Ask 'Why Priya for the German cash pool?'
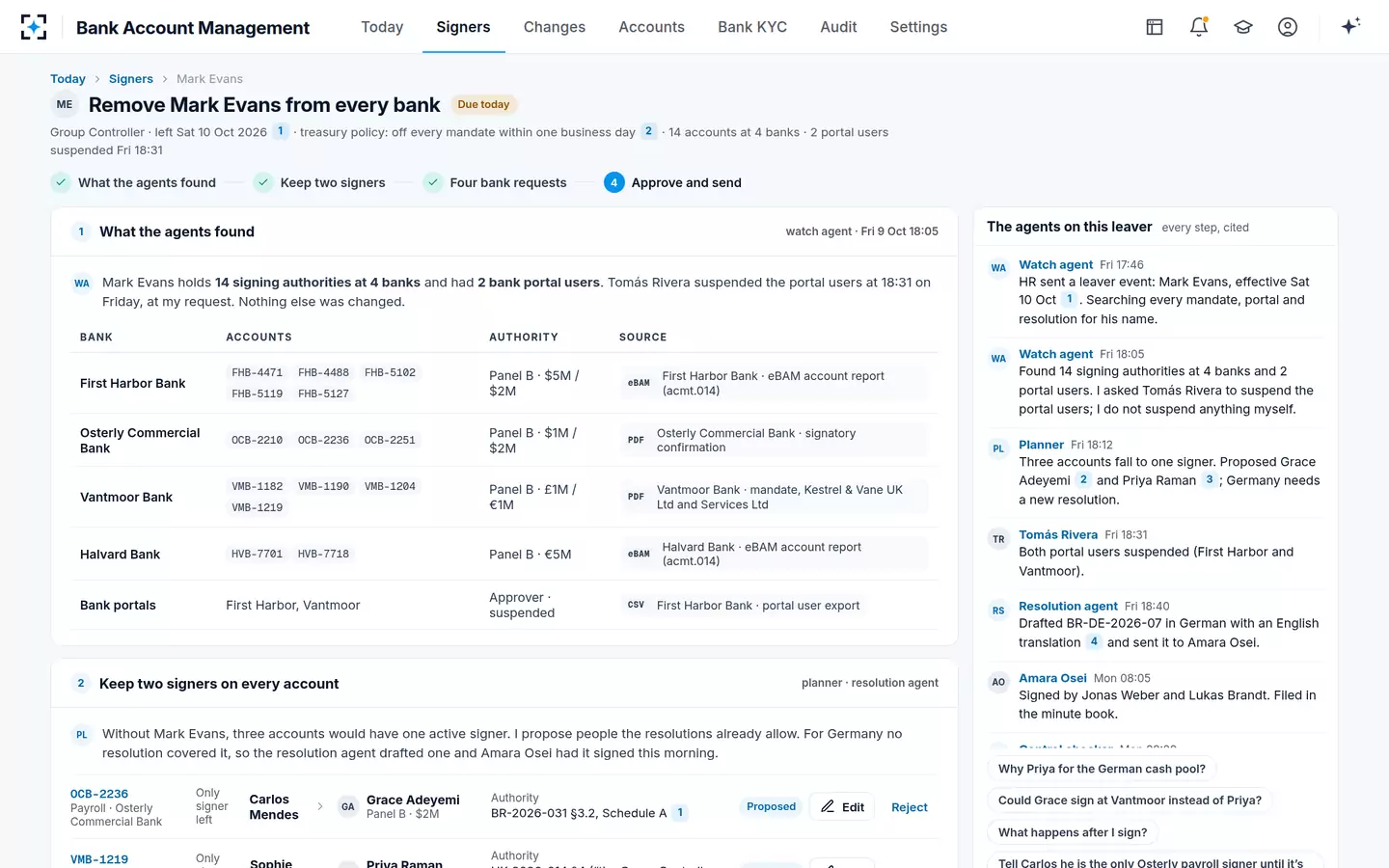1389x868 pixels. [x=1102, y=769]
